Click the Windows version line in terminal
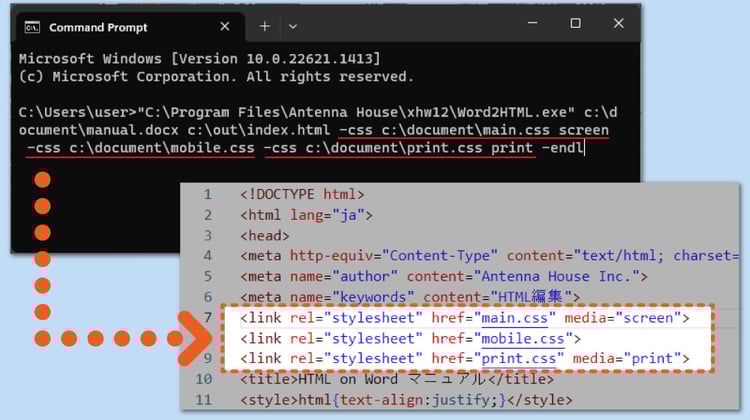 pyautogui.click(x=199, y=59)
